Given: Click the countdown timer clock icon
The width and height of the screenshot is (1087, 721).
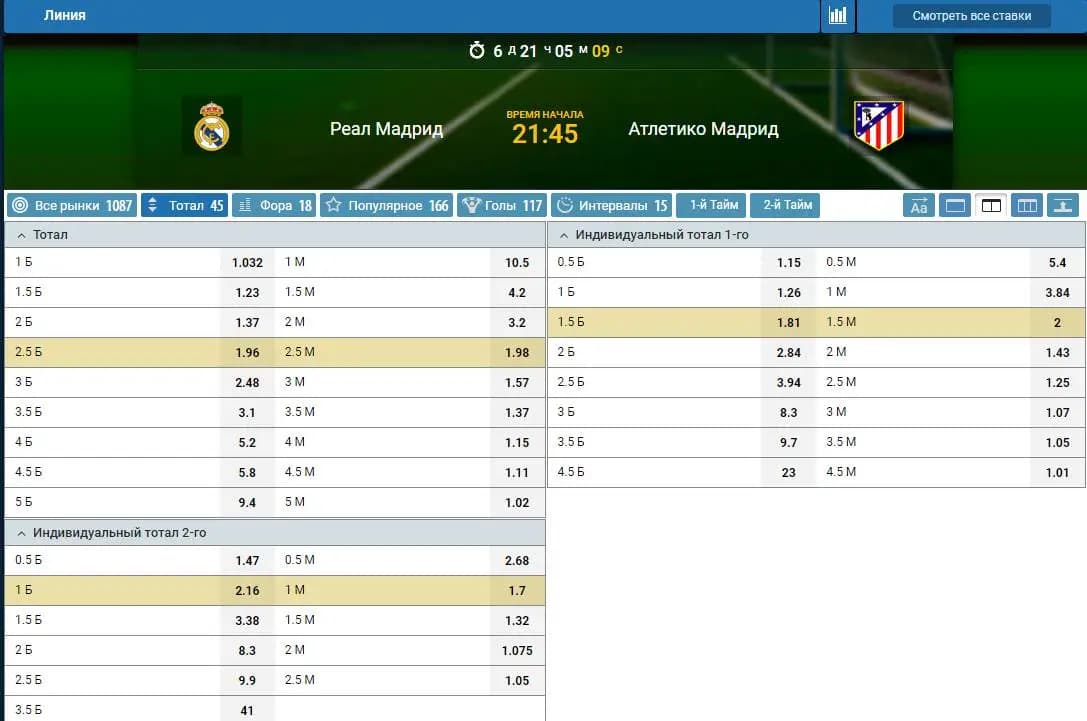Looking at the screenshot, I should [x=477, y=50].
